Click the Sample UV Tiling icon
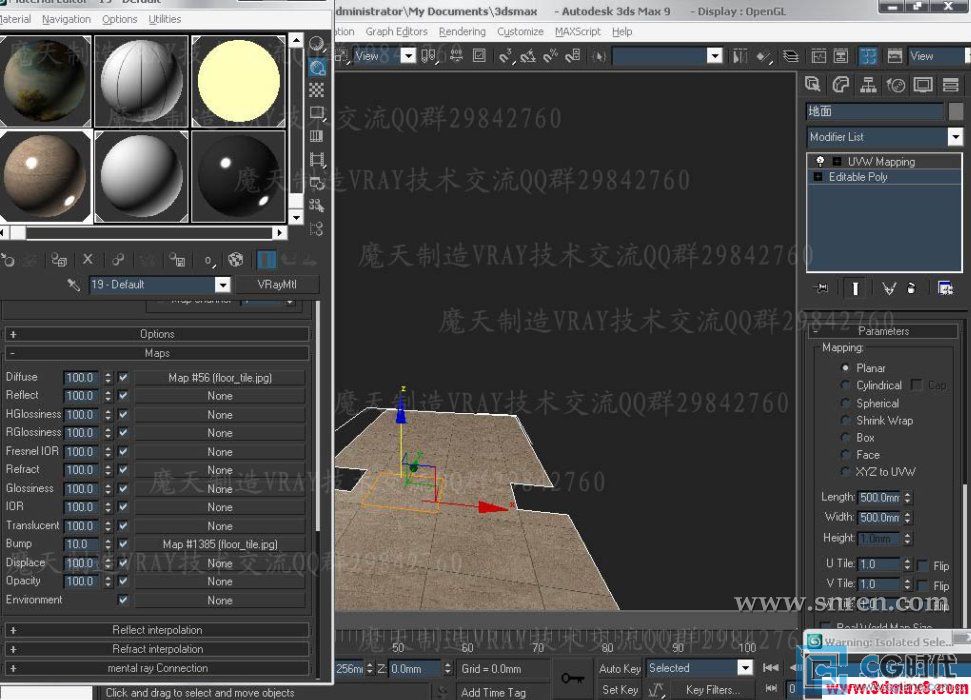This screenshot has width=971, height=700. 317,113
